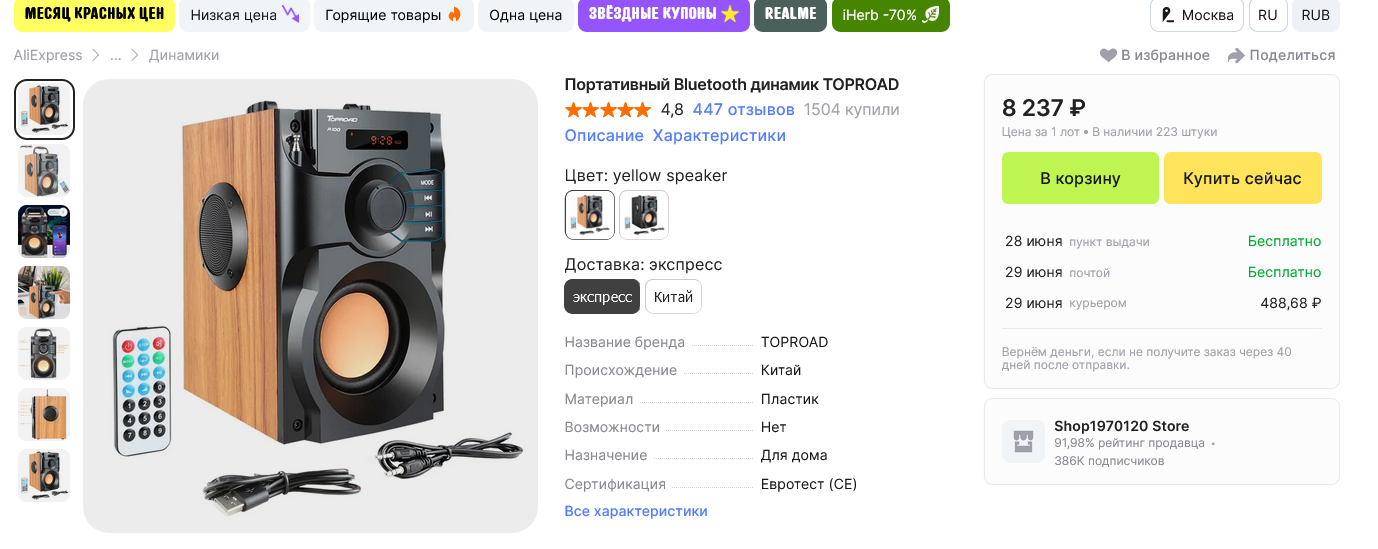Screen dimensions: 1378x549
Task: Open the RU language selector
Action: pos(1268,15)
